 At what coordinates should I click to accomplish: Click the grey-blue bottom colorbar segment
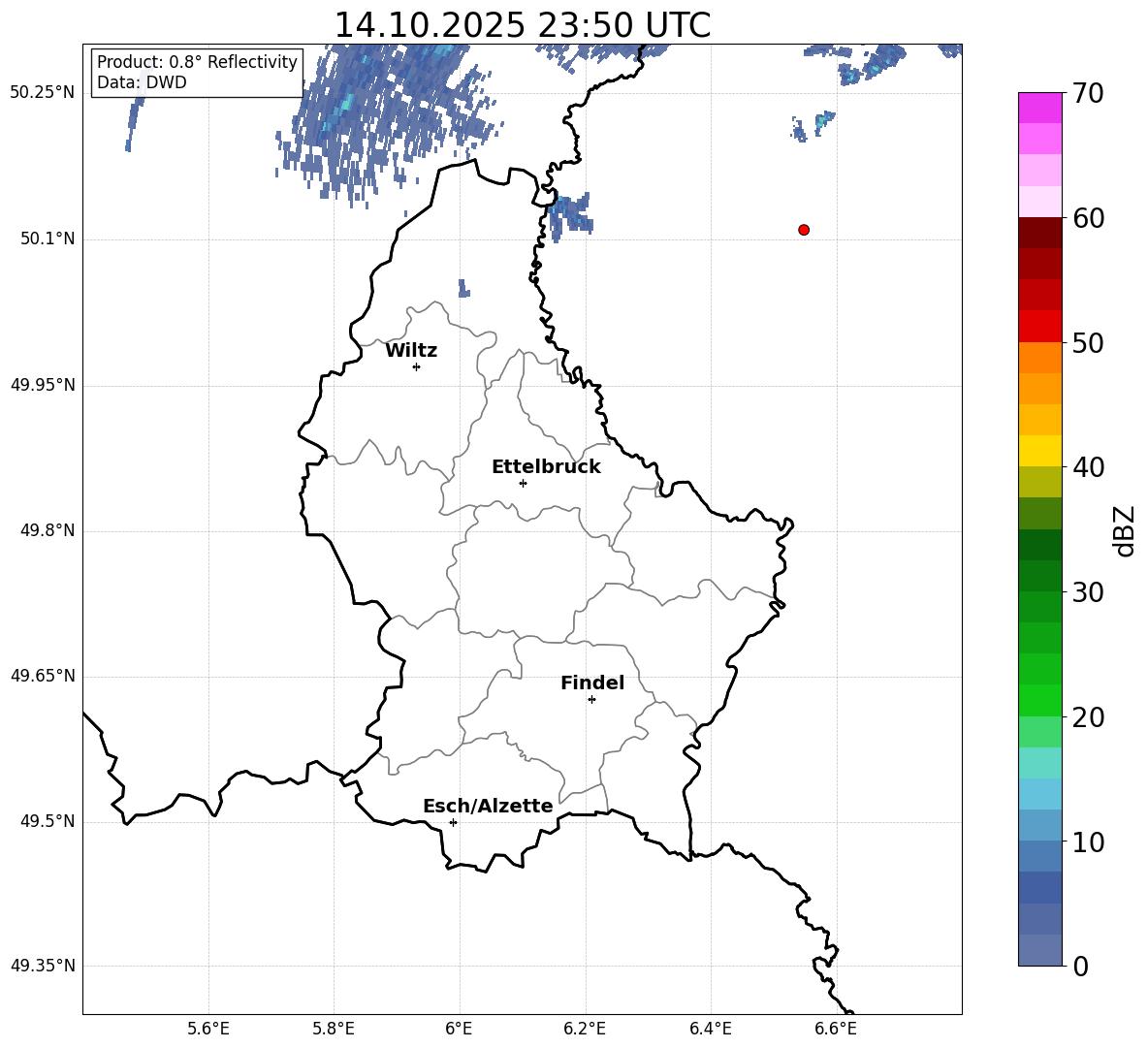click(x=1039, y=950)
